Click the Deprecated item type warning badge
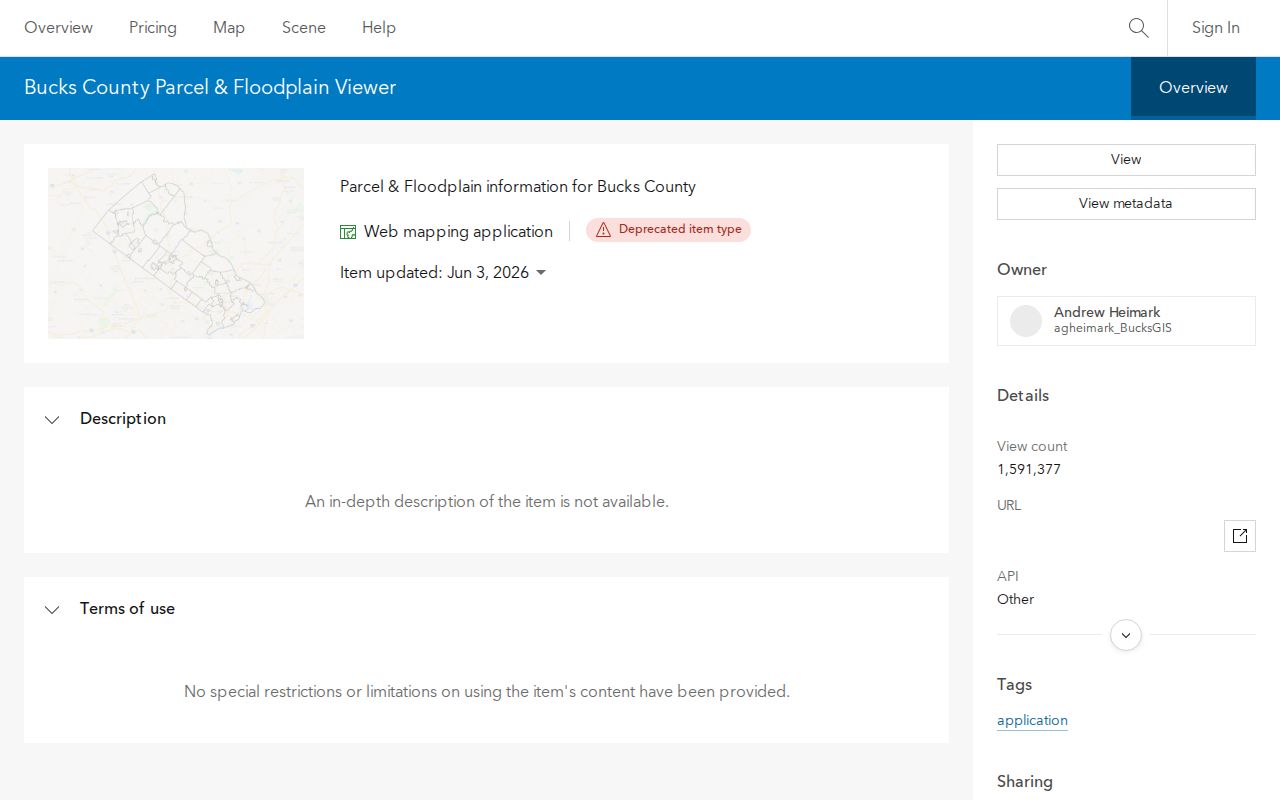Image resolution: width=1280 pixels, height=800 pixels. [x=668, y=230]
